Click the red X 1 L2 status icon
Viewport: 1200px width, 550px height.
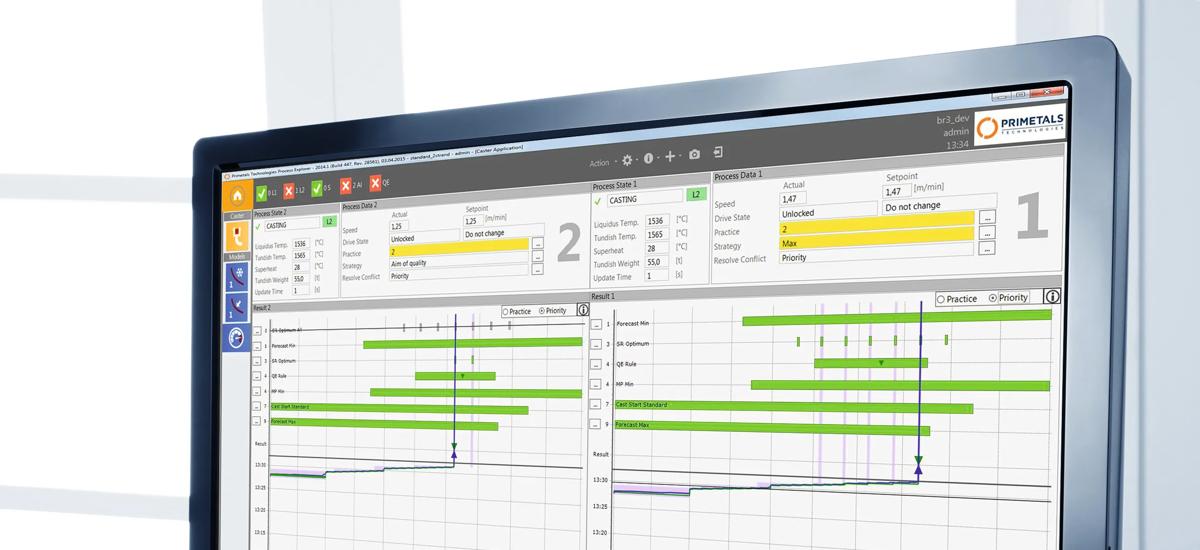pos(289,190)
